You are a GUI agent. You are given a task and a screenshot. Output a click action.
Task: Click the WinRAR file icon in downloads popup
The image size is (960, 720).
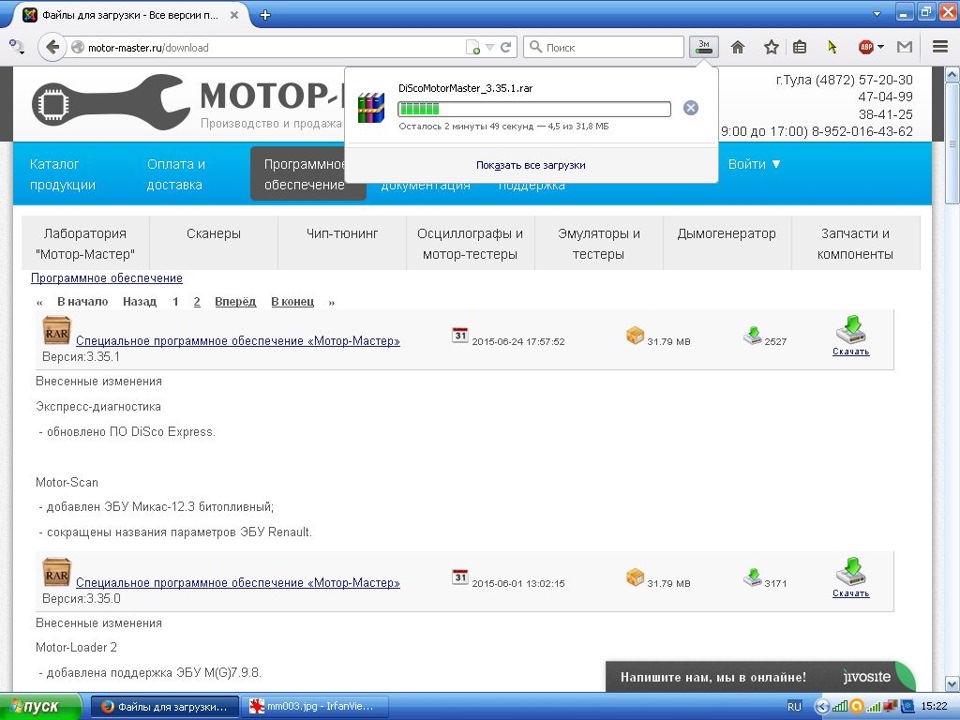371,107
